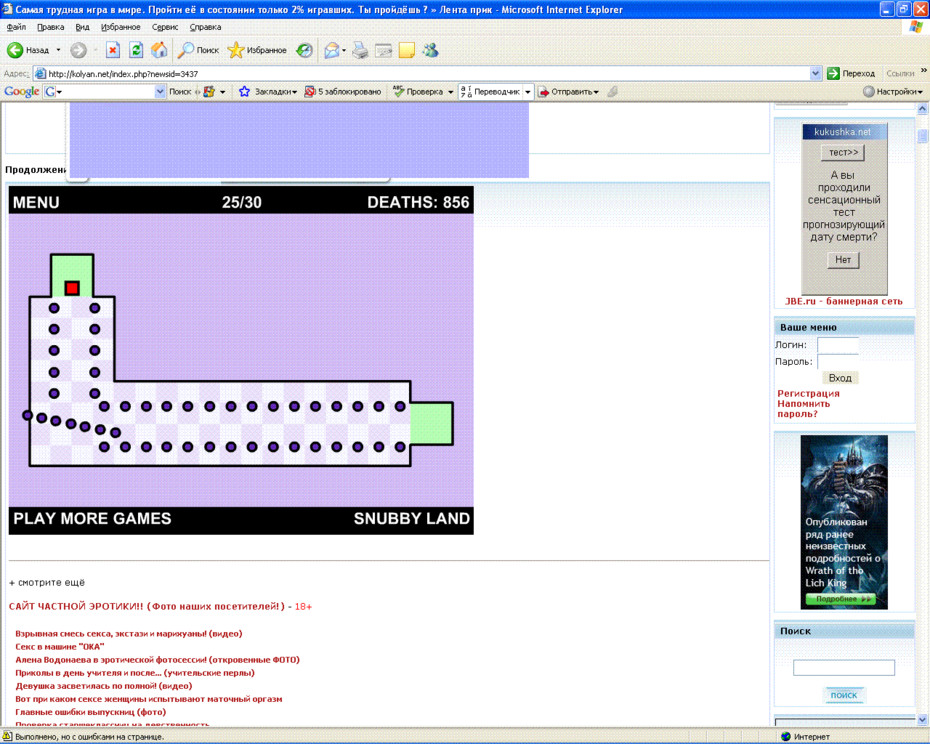This screenshot has height=744, width=930.
Task: Click the поиск search button in sidebar
Action: point(843,695)
